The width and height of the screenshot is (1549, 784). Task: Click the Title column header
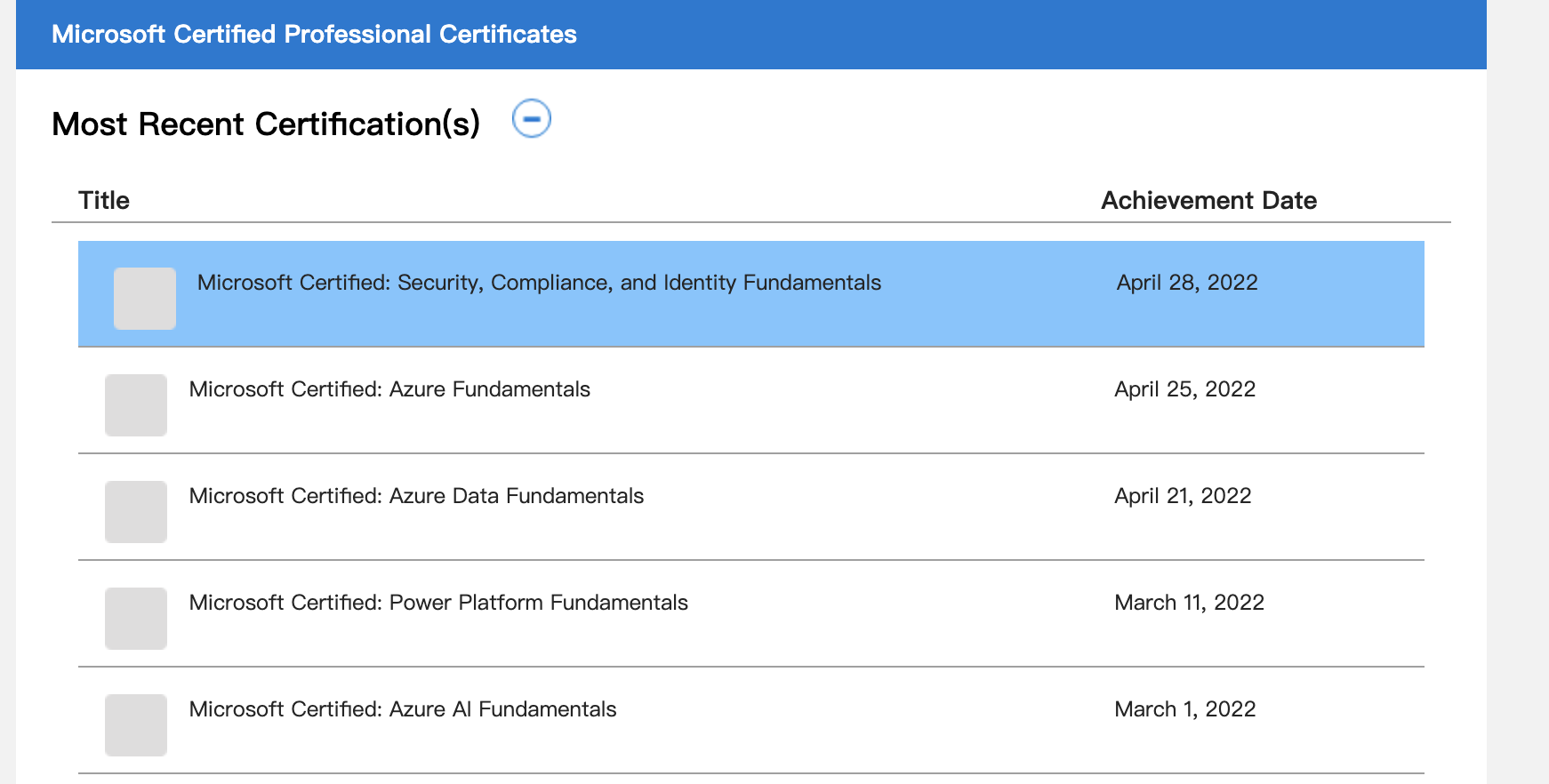click(x=104, y=200)
